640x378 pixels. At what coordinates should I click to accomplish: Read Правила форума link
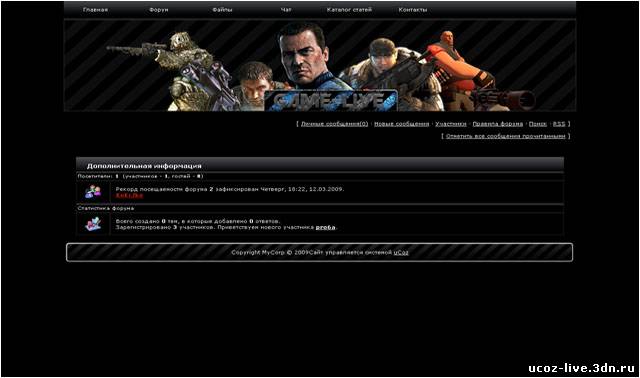pos(498,124)
